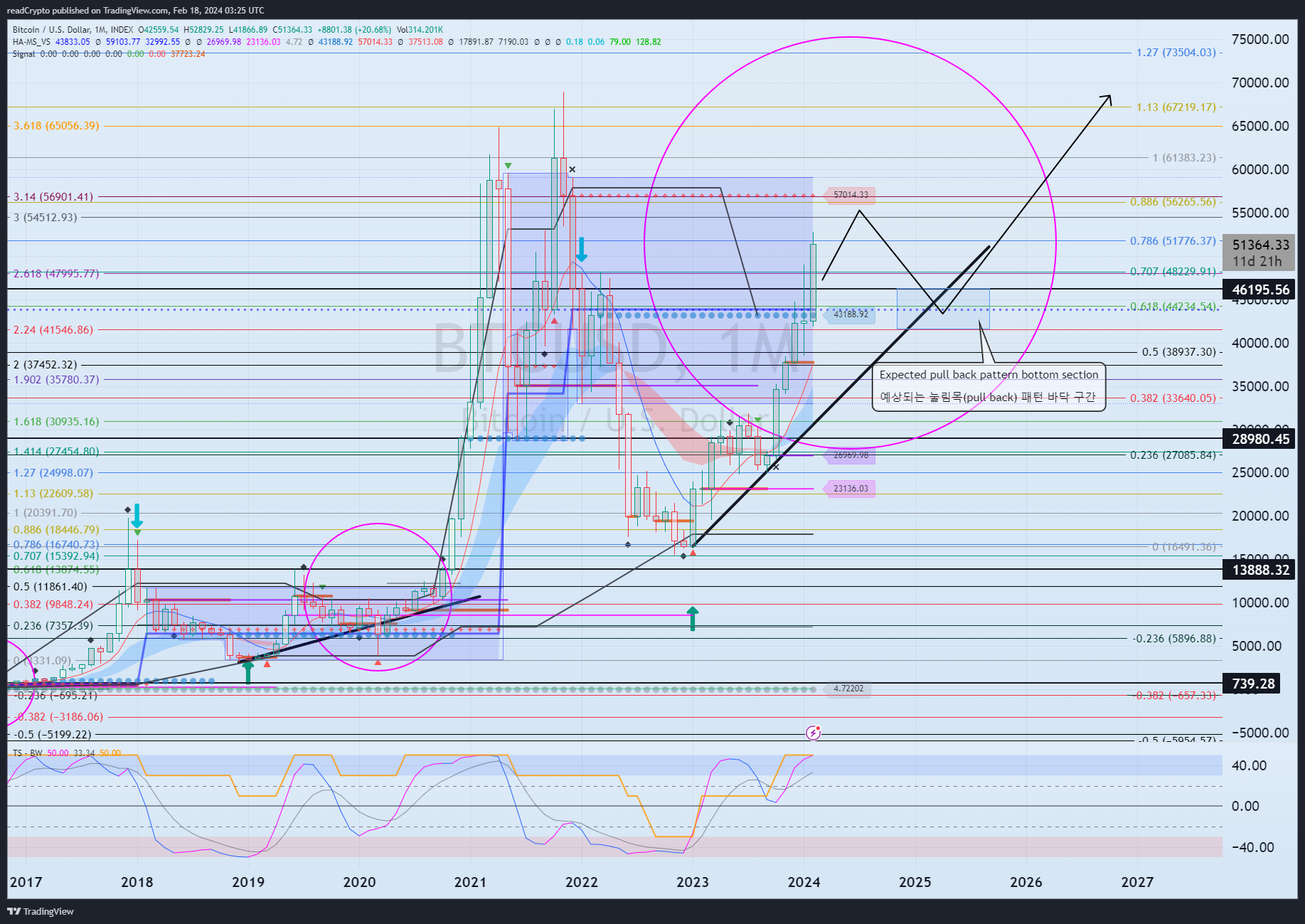Image resolution: width=1305 pixels, height=924 pixels.
Task: Select left Fib label 2 (37452.32)
Action: click(x=46, y=365)
